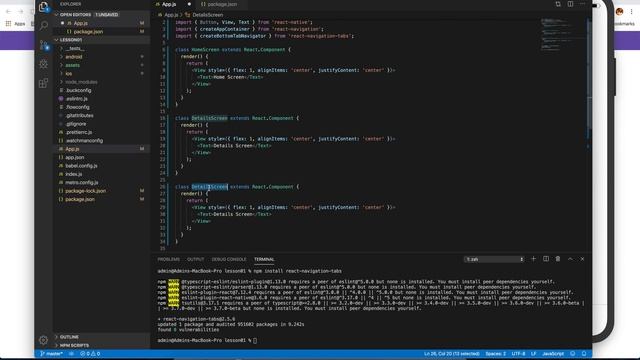The width and height of the screenshot is (640, 360).
Task: Open Apps shortcut in browser window
Action: tap(16, 24)
